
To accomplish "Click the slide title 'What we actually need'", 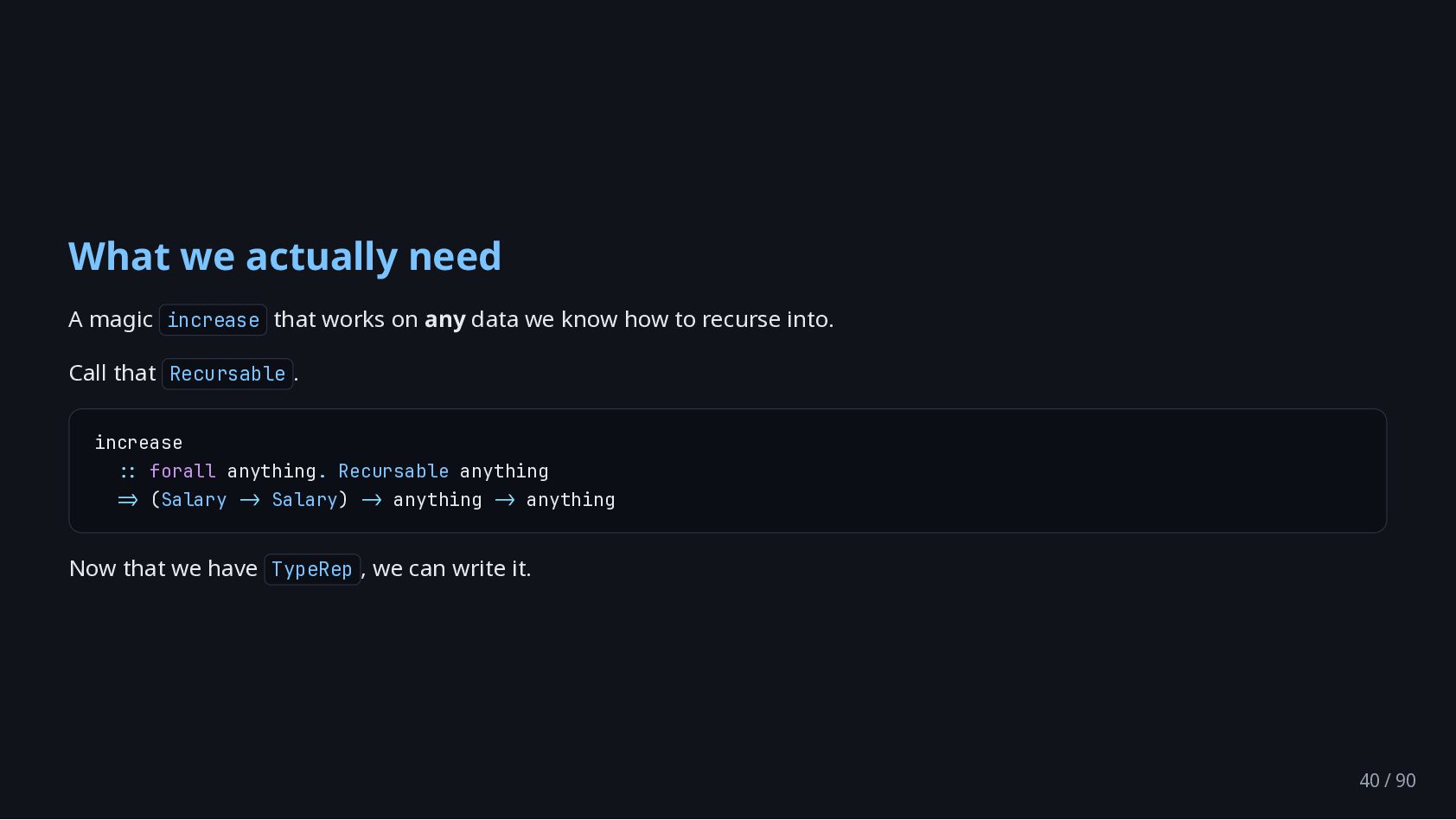I will 284,257.
